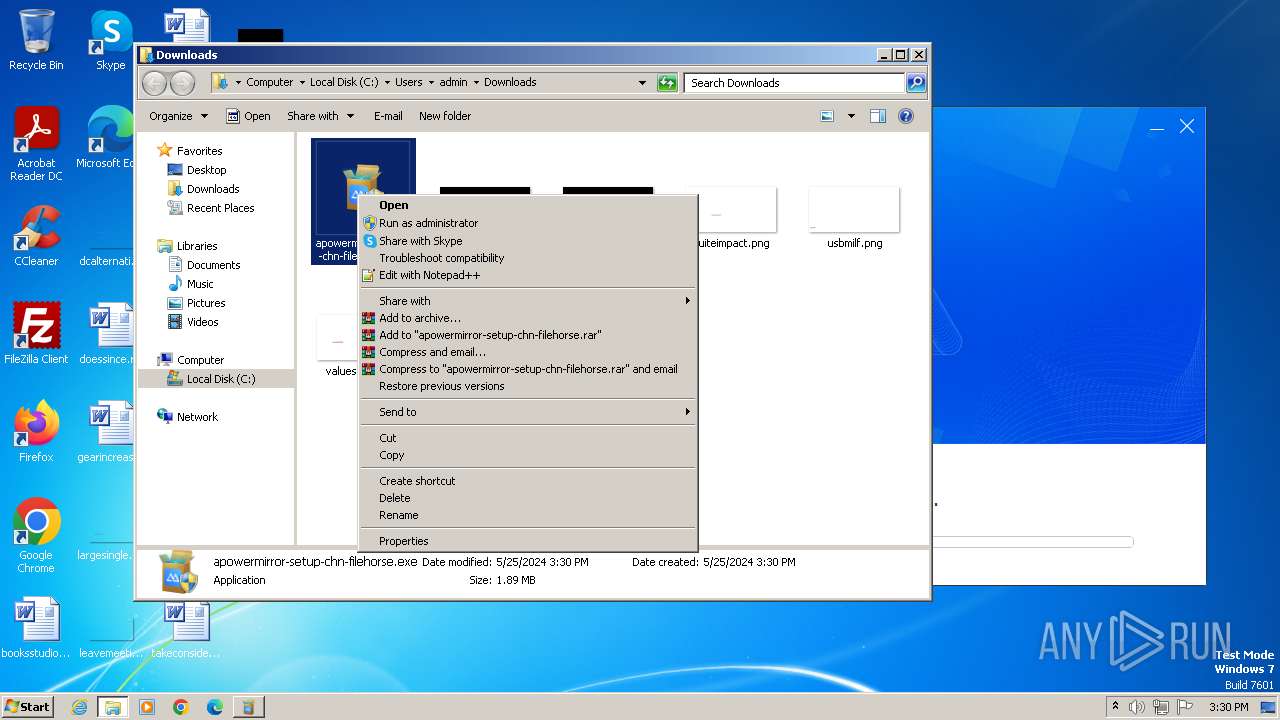This screenshot has height=720, width=1280.
Task: Open Explorer help icon
Action: (906, 116)
